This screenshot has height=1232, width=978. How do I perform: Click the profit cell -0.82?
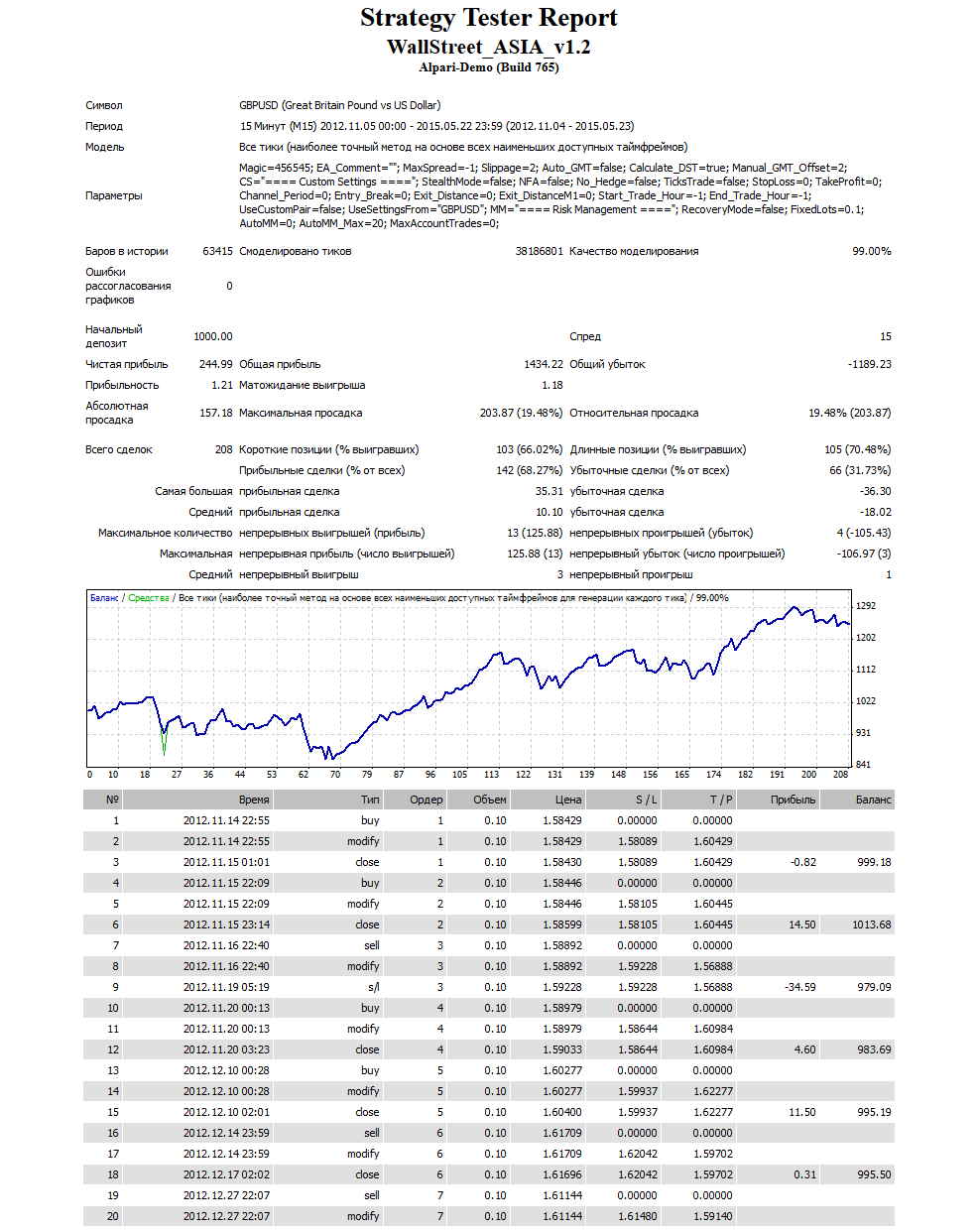[x=803, y=862]
